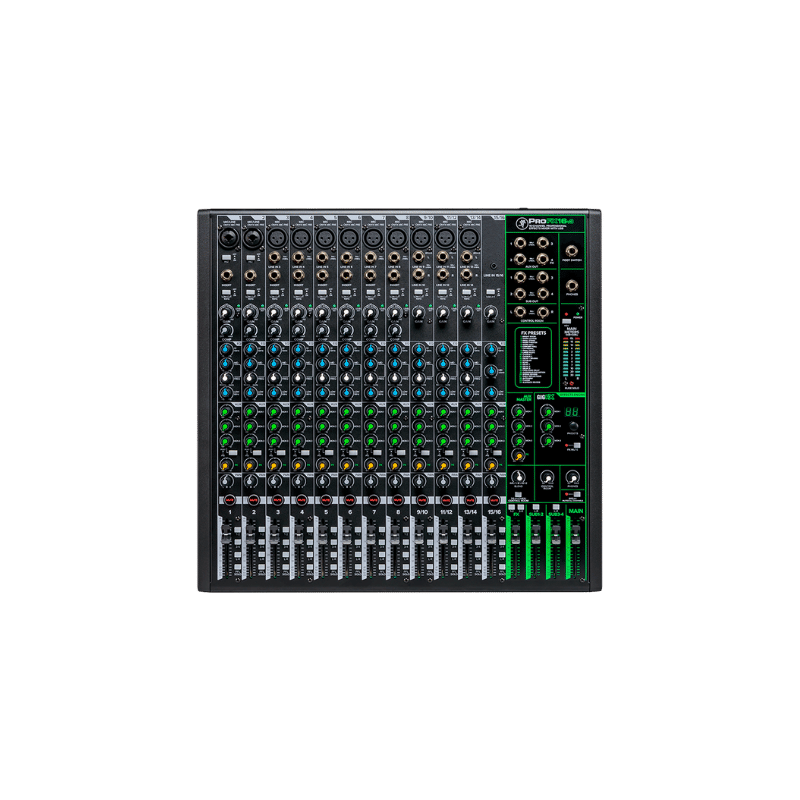Select the Aux Out 1 jack
This screenshot has width=800, height=800.
[x=519, y=242]
